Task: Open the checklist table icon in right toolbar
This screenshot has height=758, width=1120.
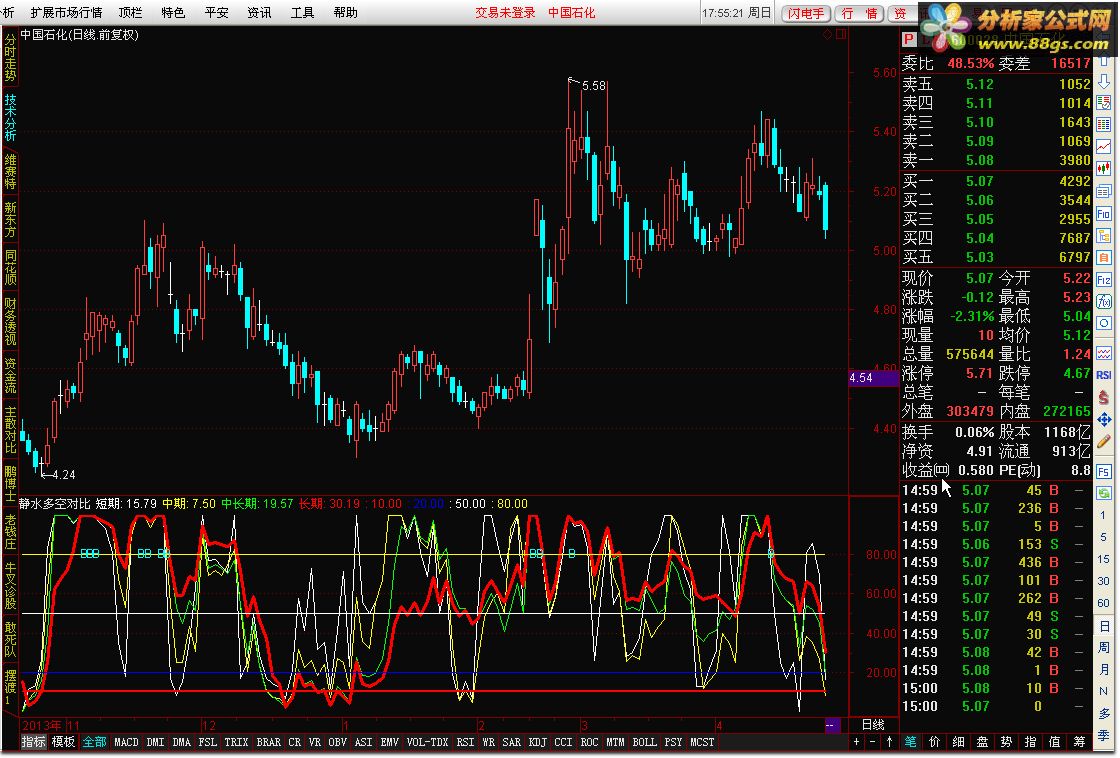Action: tap(1104, 104)
